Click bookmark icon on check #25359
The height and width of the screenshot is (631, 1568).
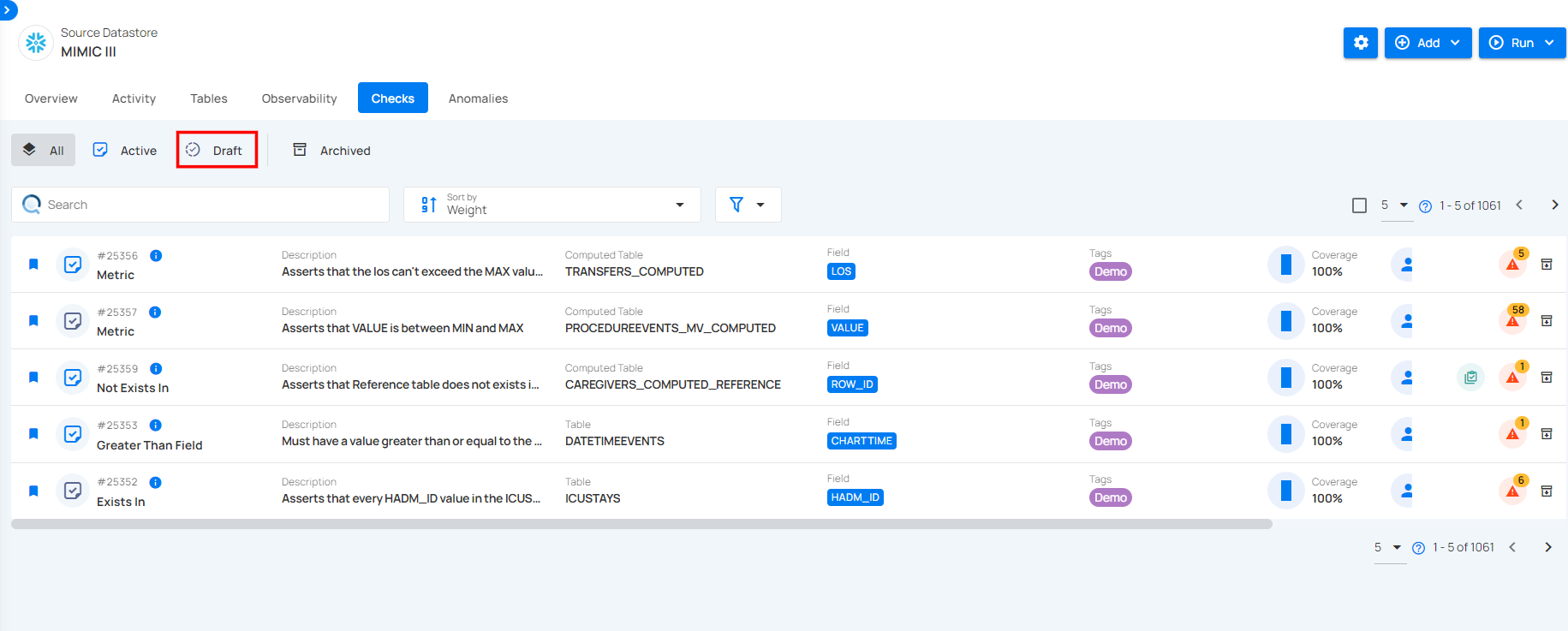click(x=33, y=377)
